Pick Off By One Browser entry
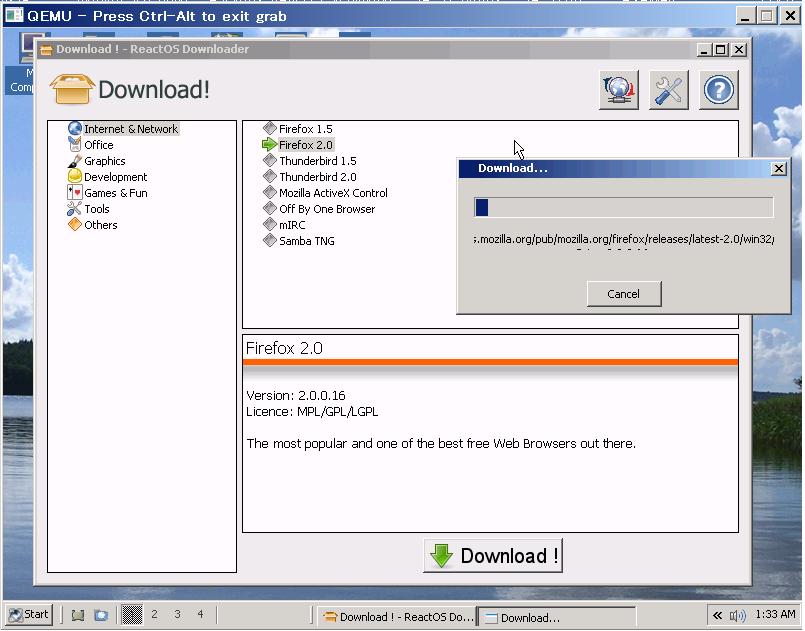The height and width of the screenshot is (631, 805). pos(327,209)
